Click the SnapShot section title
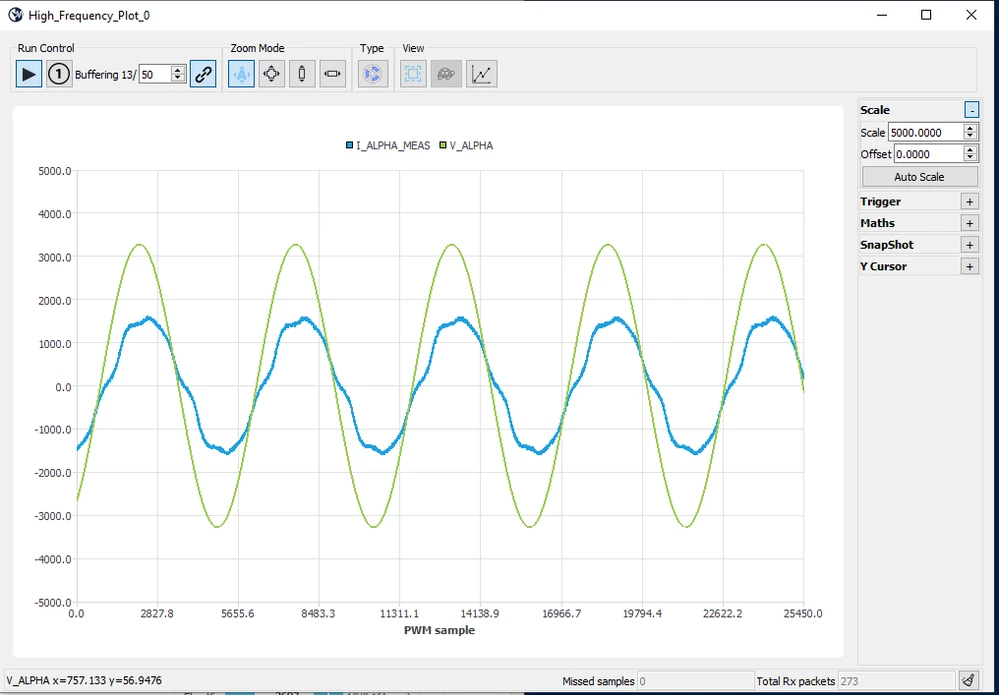 887,245
